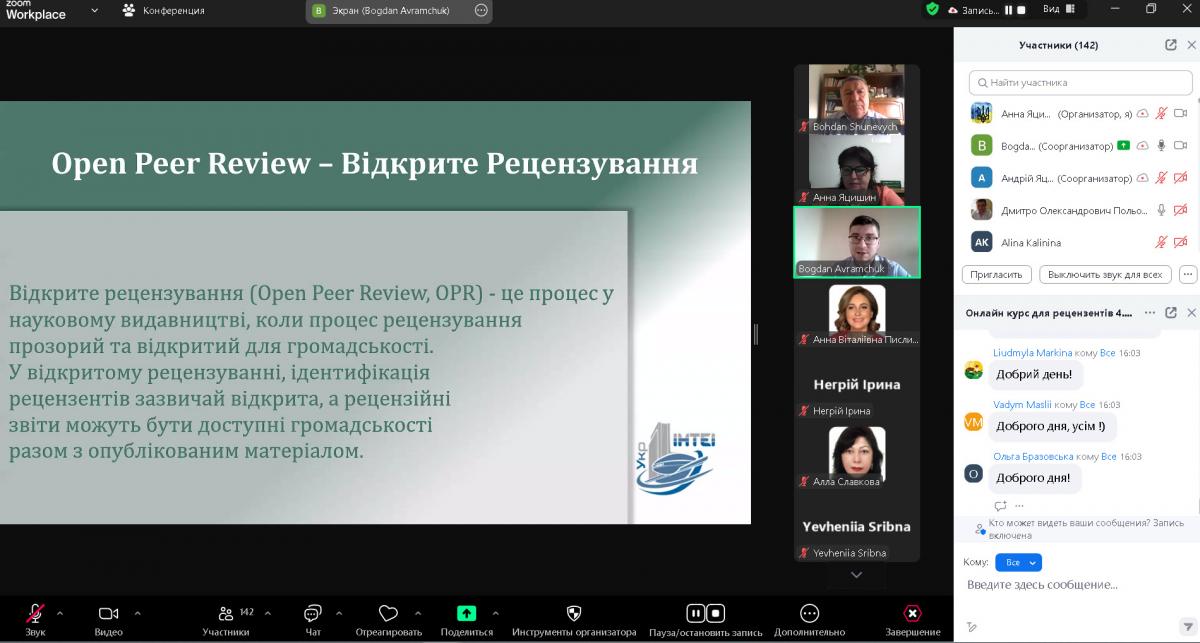Toggle camera with the Видео button

click(108, 619)
